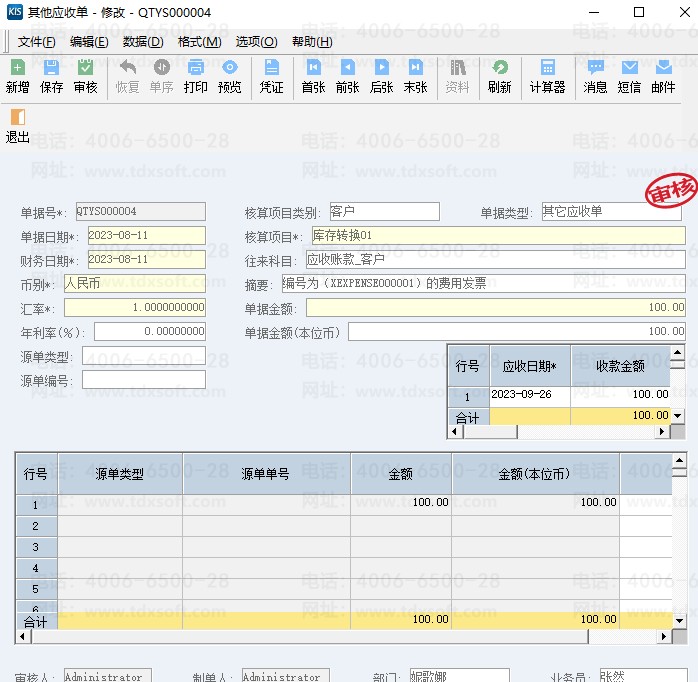Image resolution: width=698 pixels, height=682 pixels.
Task: Click the 审核 (Audit) toolbar icon
Action: coord(85,76)
